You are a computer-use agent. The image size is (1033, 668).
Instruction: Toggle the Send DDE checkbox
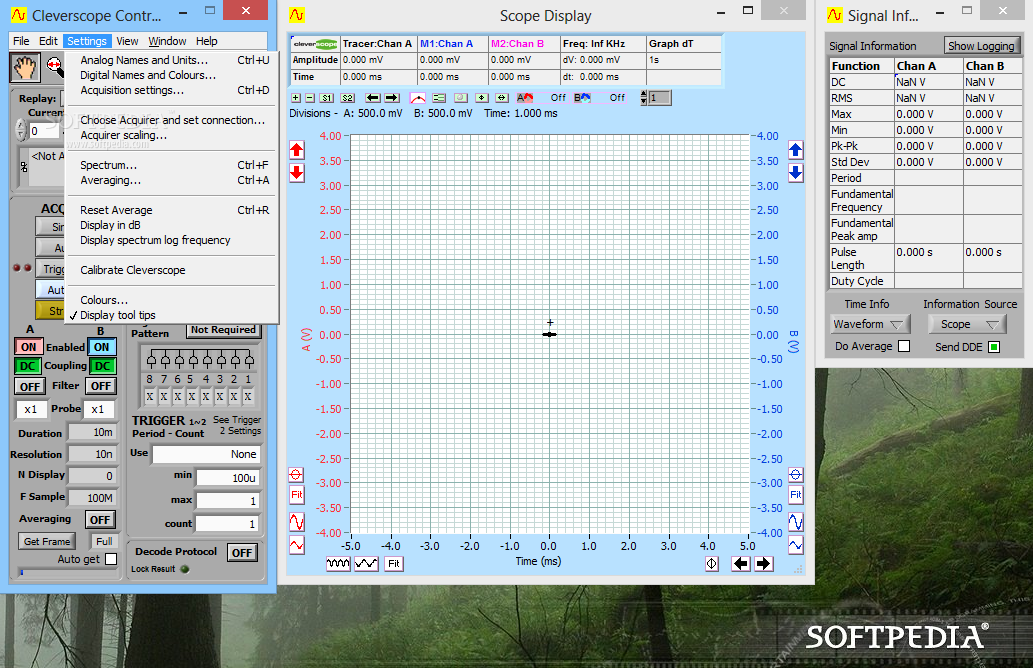pyautogui.click(x=994, y=347)
